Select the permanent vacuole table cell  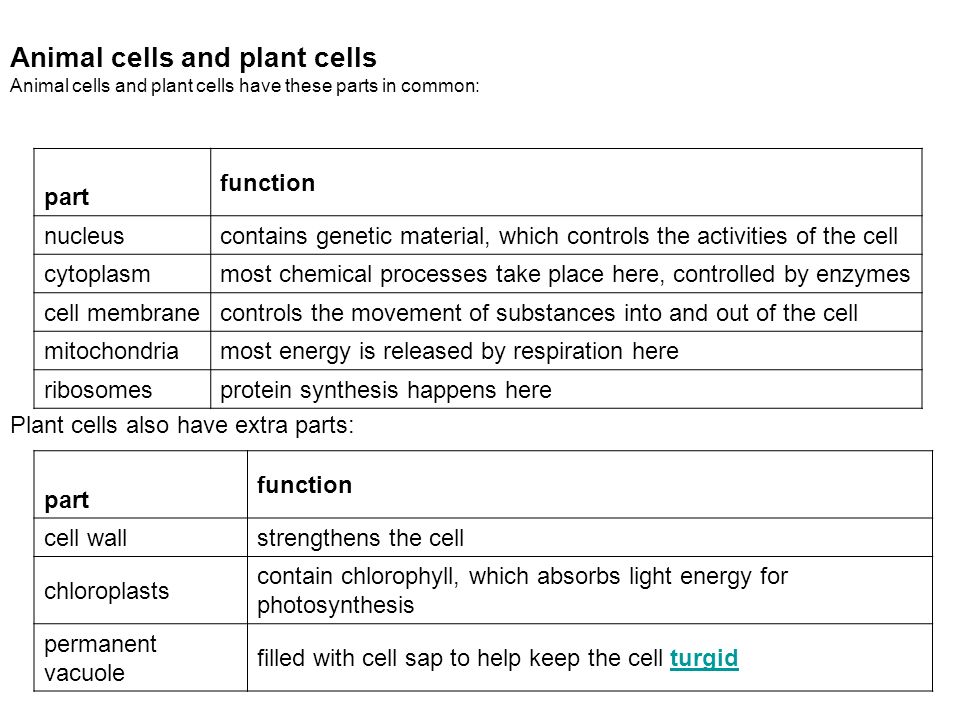(141, 658)
